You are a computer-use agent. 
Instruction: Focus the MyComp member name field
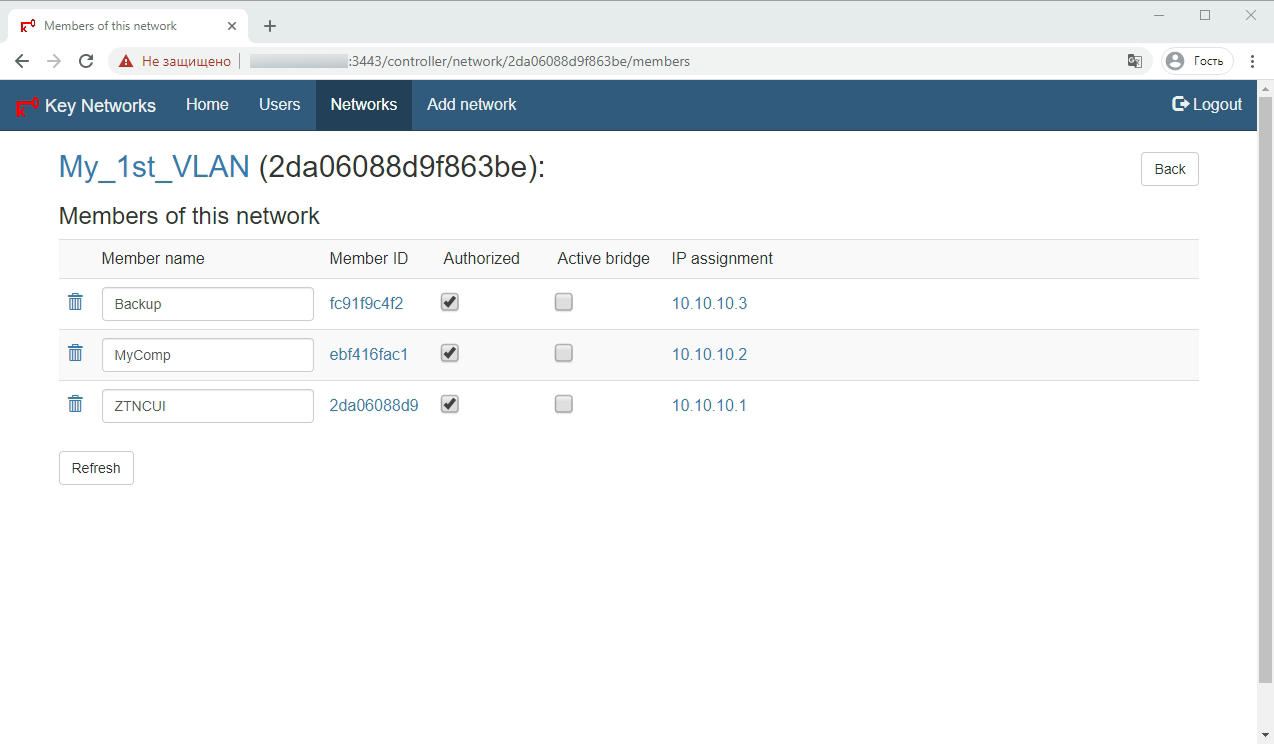coord(208,355)
